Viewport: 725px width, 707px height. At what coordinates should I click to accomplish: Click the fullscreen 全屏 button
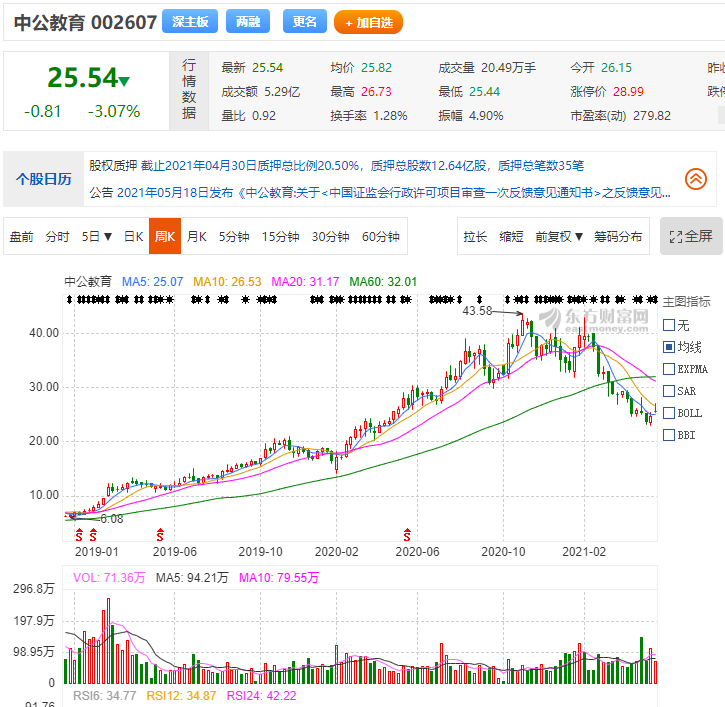(691, 236)
